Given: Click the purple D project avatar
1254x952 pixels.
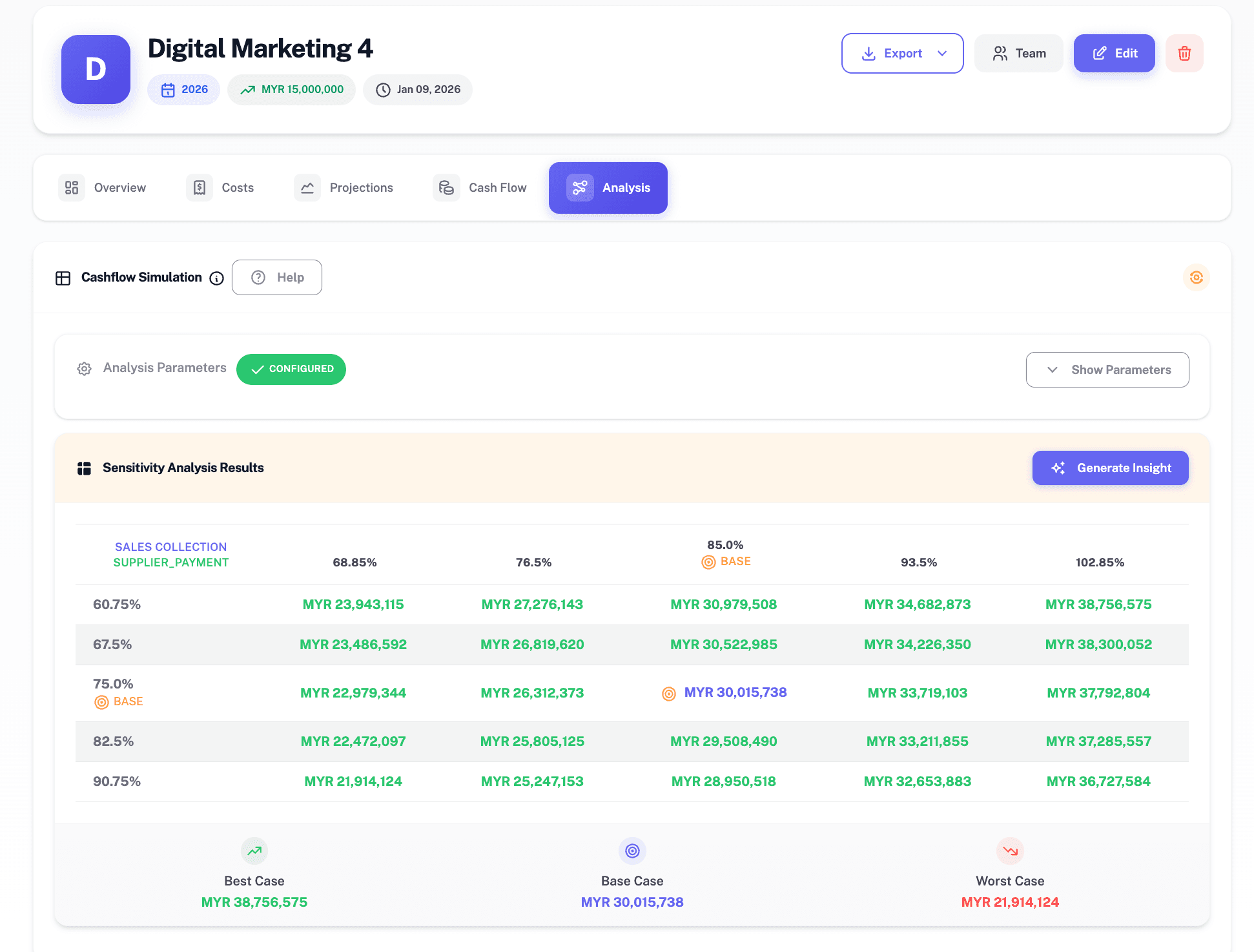Looking at the screenshot, I should (x=96, y=70).
